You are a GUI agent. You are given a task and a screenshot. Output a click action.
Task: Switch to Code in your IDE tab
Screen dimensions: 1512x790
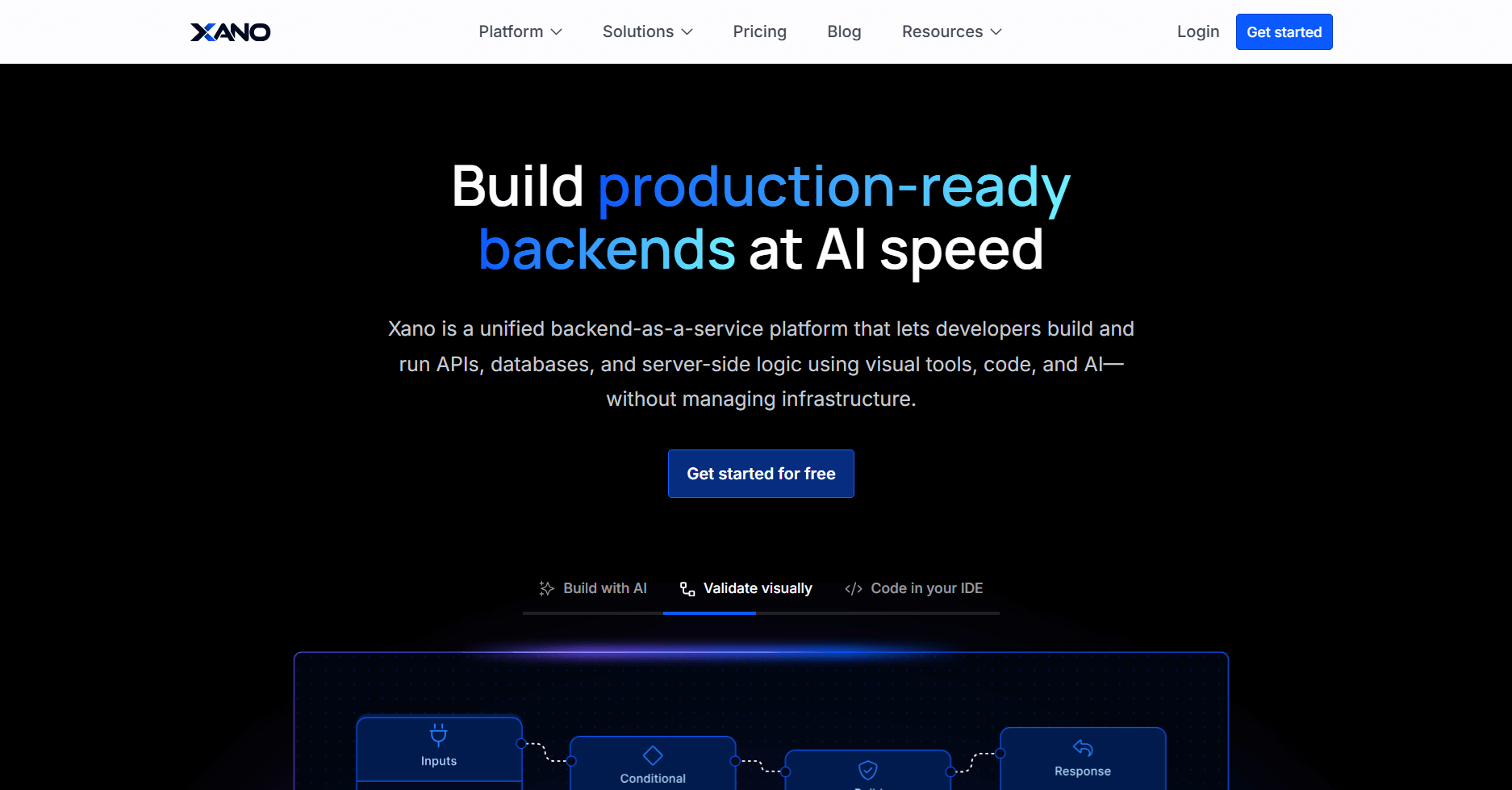913,588
